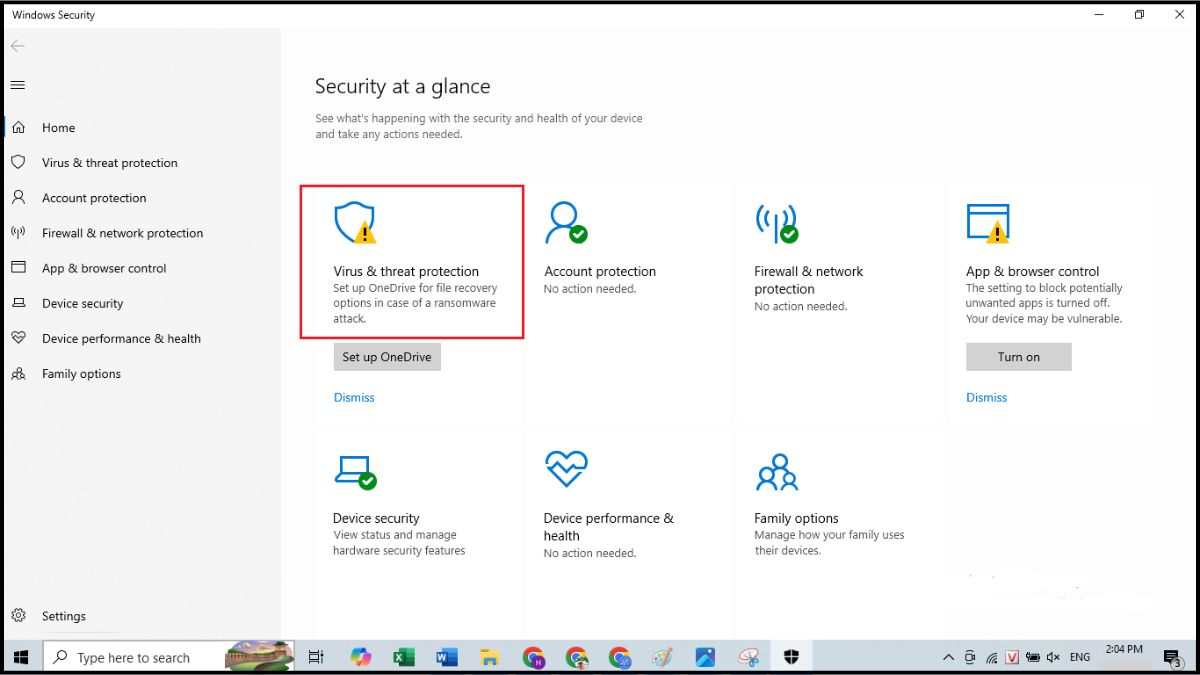
Task: Dismiss the Virus & threat protection notice
Action: [354, 397]
